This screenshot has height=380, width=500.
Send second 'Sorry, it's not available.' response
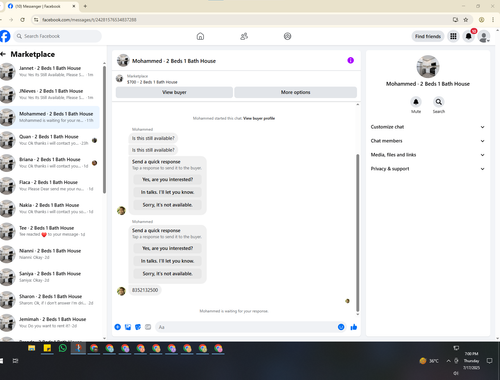pyautogui.click(x=167, y=274)
